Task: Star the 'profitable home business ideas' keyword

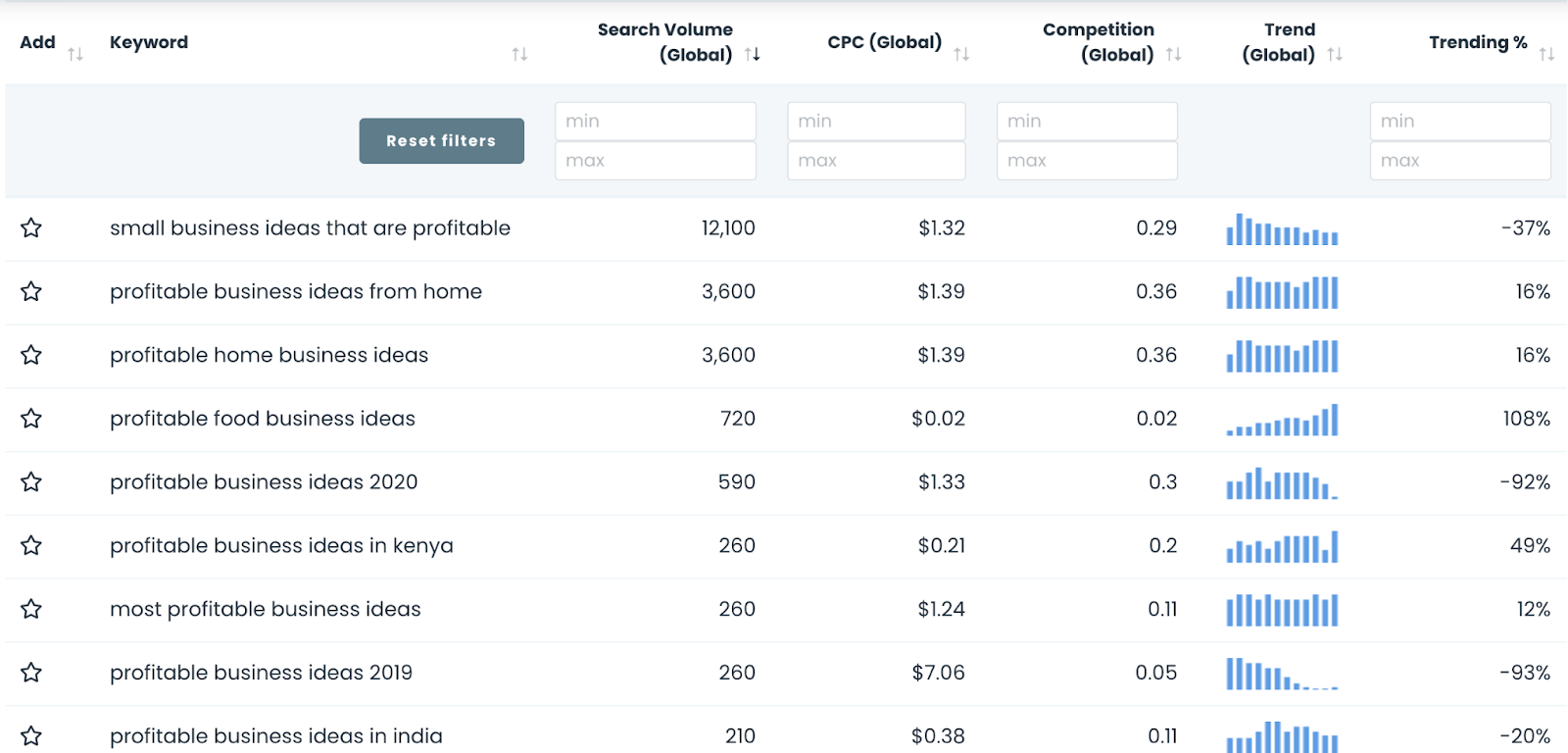Action: (31, 355)
